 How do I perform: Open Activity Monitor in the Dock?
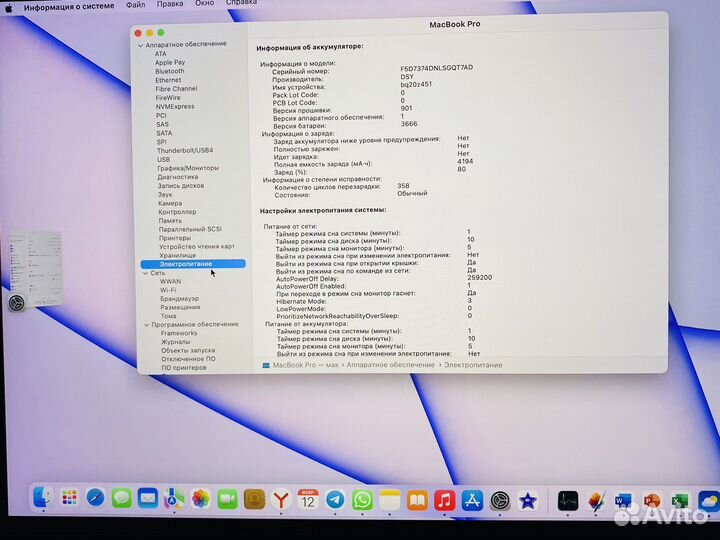tap(568, 501)
